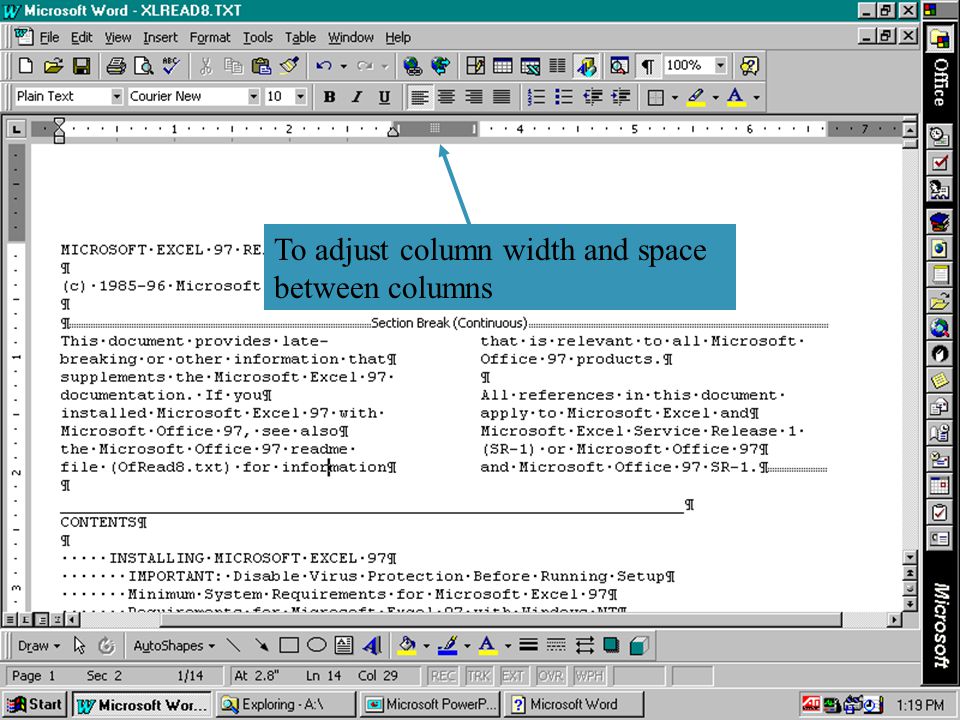Save the document with the floppy disk icon
The height and width of the screenshot is (720, 960).
[x=81, y=66]
